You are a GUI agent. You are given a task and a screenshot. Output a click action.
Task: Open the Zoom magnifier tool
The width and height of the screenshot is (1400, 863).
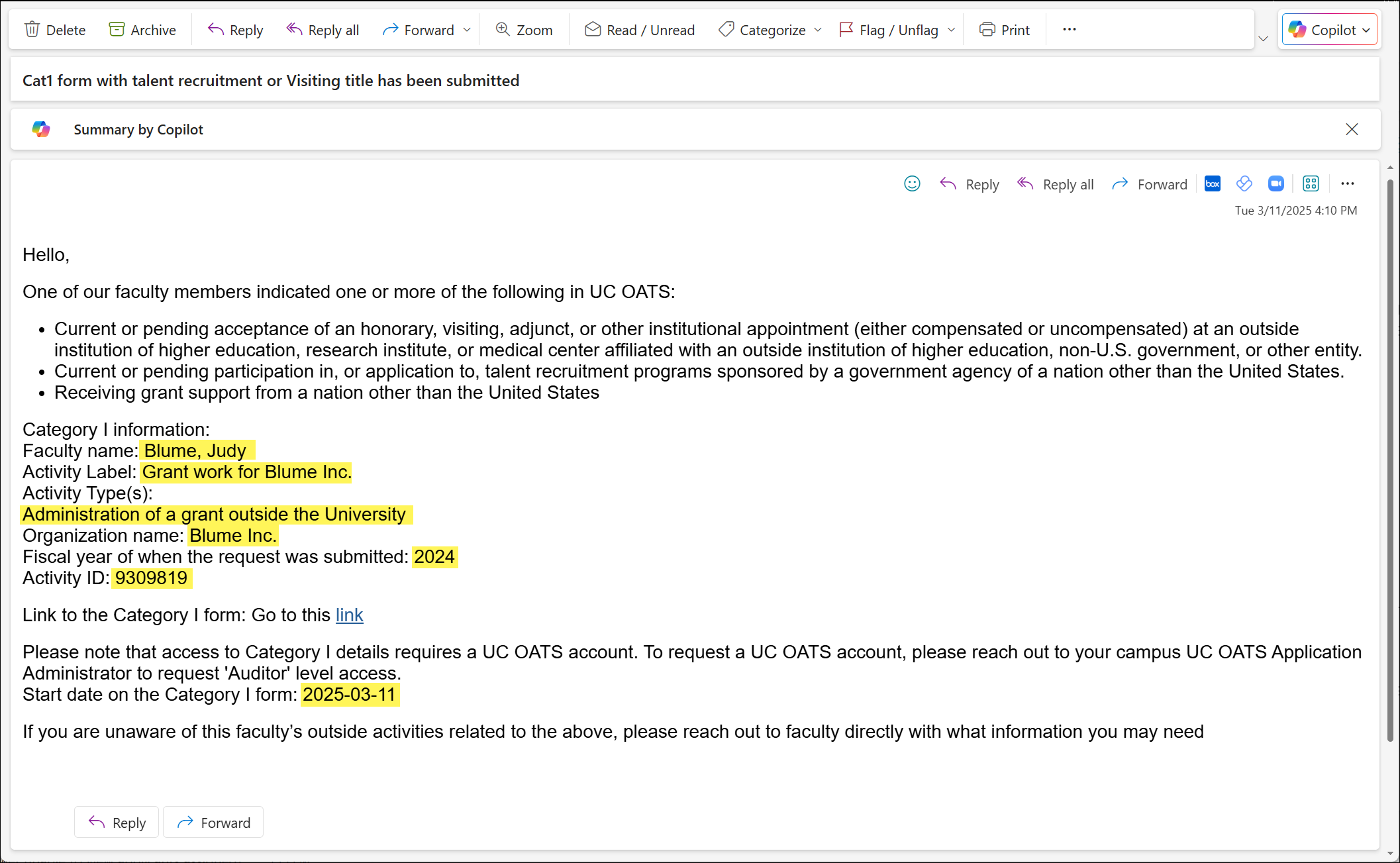(524, 30)
